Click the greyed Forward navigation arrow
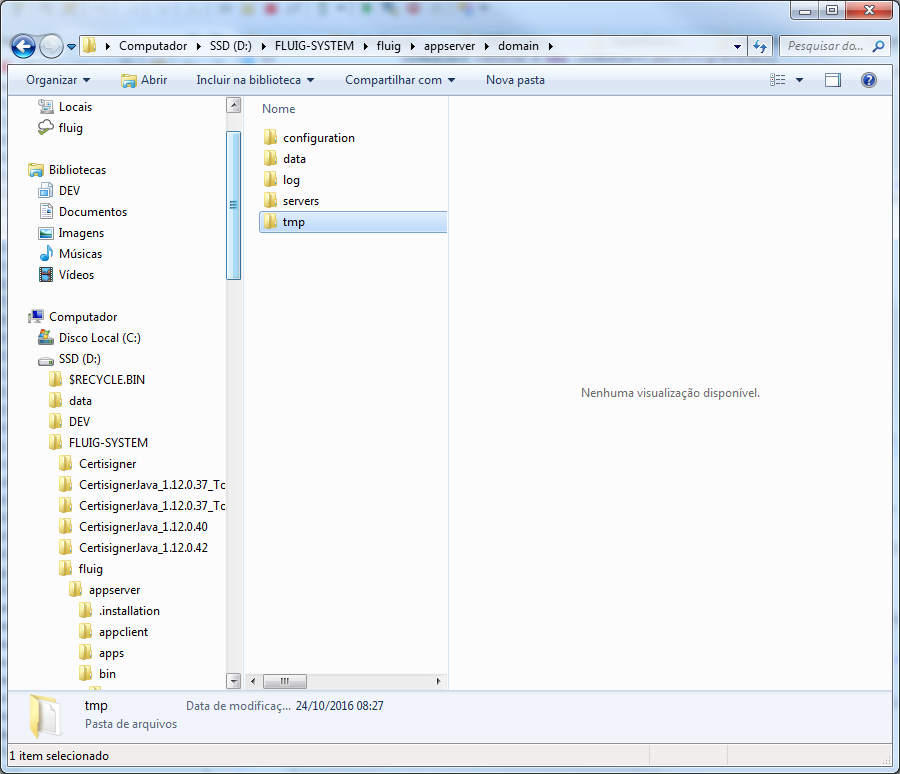Viewport: 900px width, 774px height. [51, 47]
